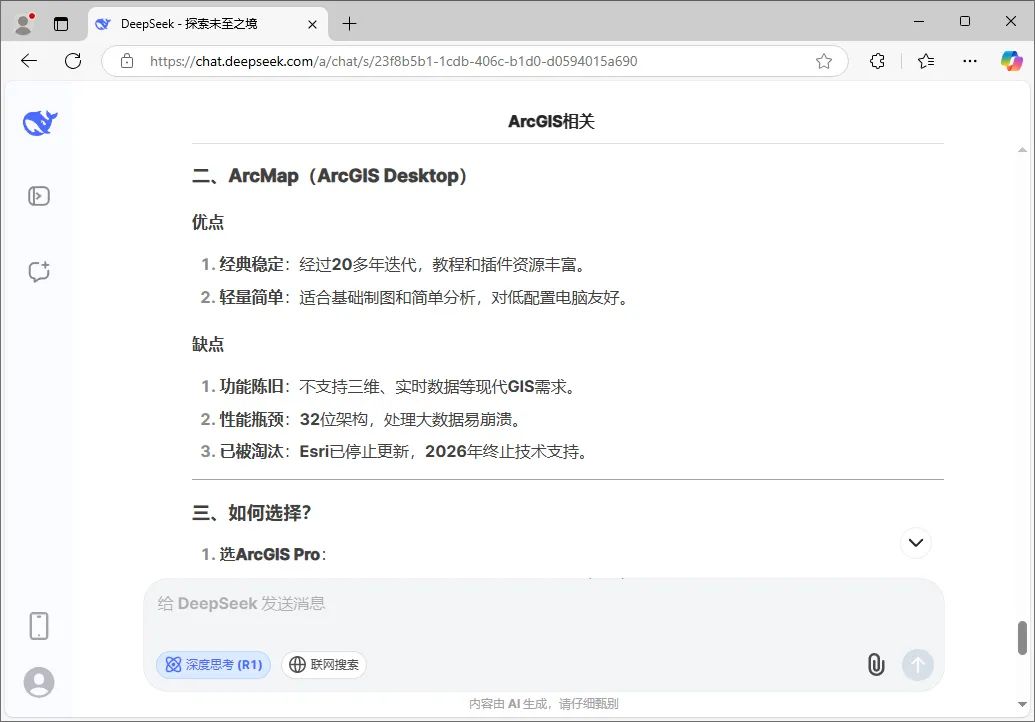Click the 内容由 AI 生成 disclaimer text
This screenshot has height=722, width=1035.
pos(543,704)
